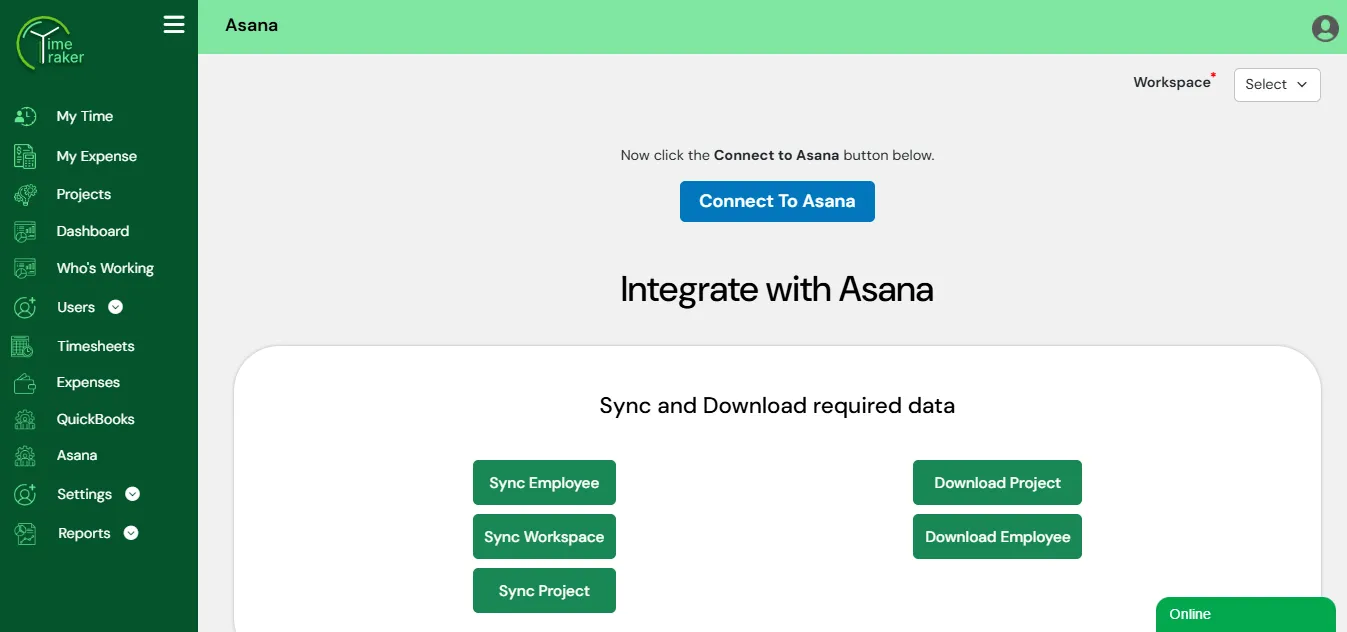
Task: Open the Online chat status widget
Action: [x=1245, y=614]
